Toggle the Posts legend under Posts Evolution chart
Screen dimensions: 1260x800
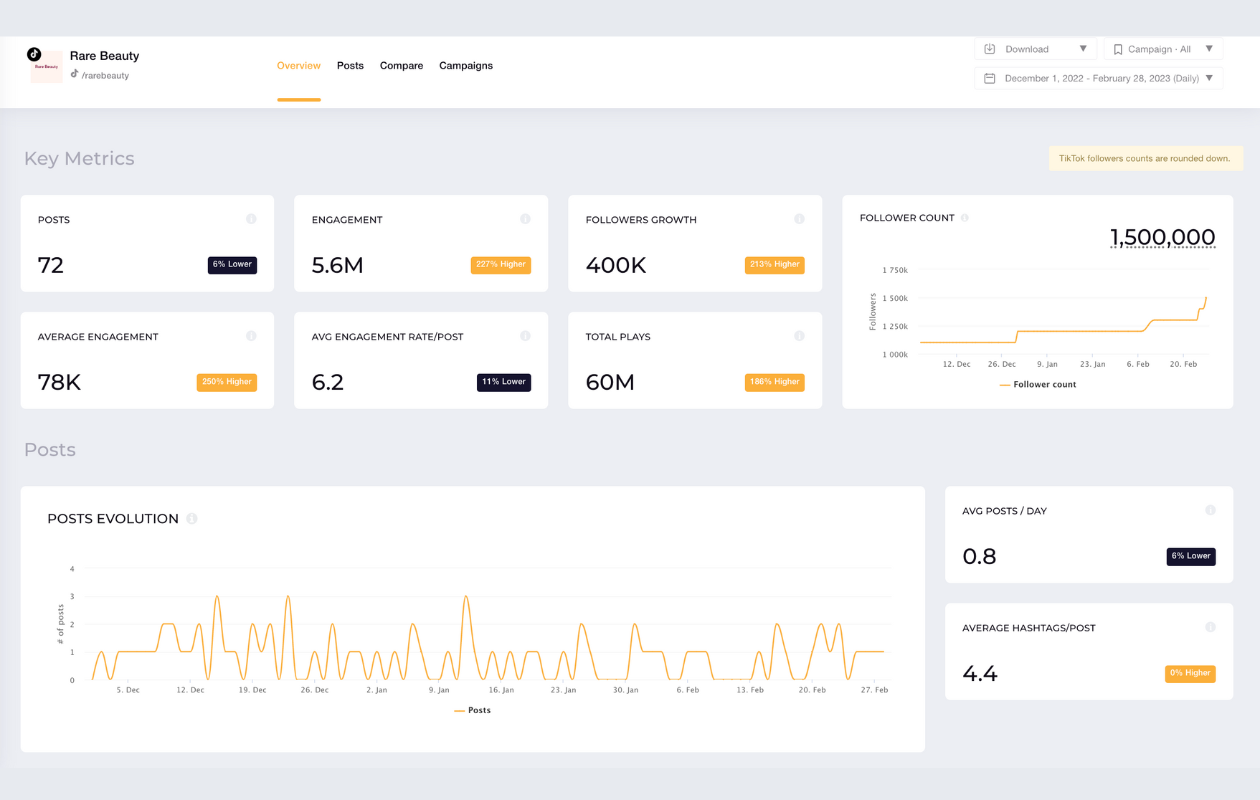pos(472,710)
